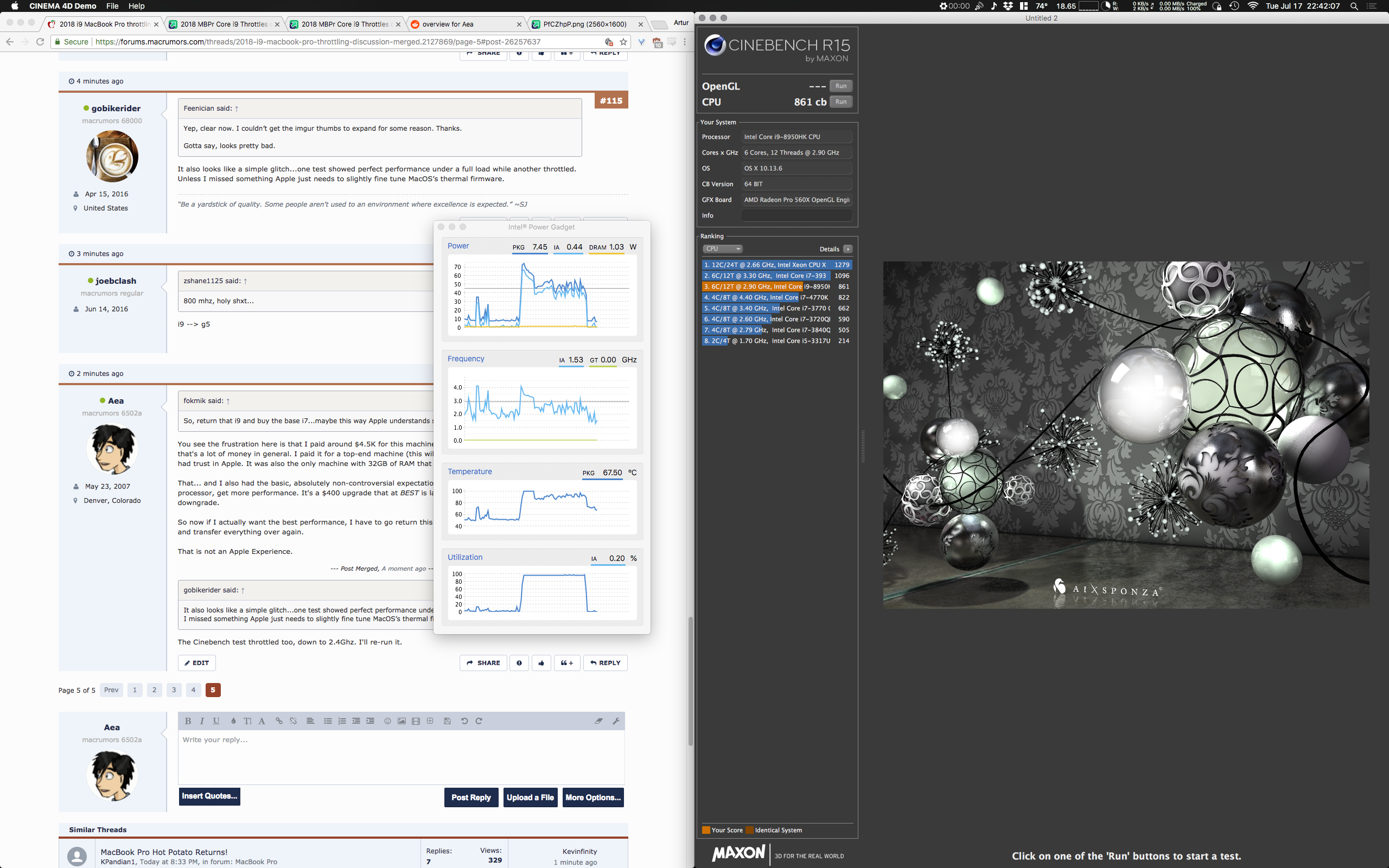Click Post Reply button

pos(471,797)
